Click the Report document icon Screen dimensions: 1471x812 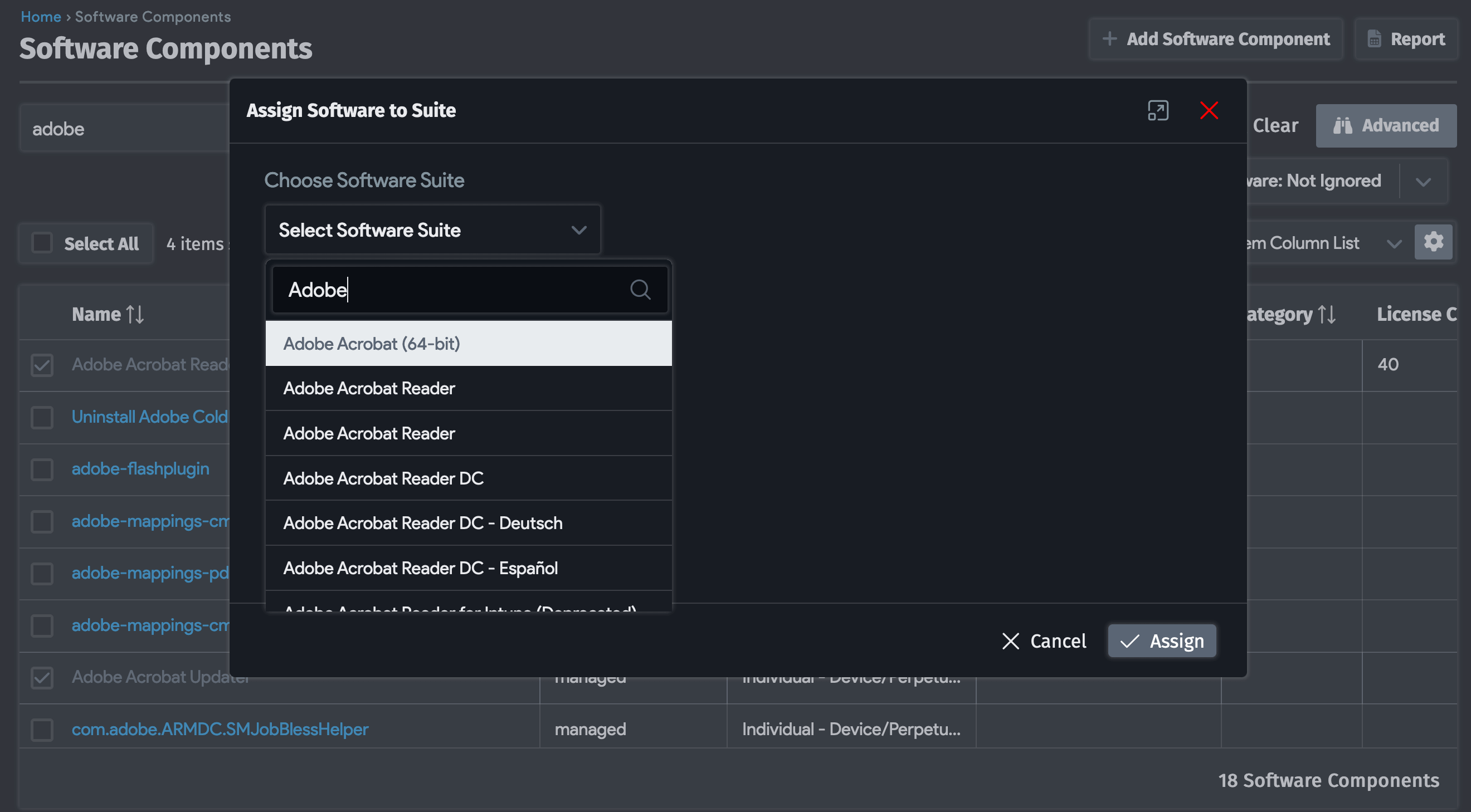1376,38
